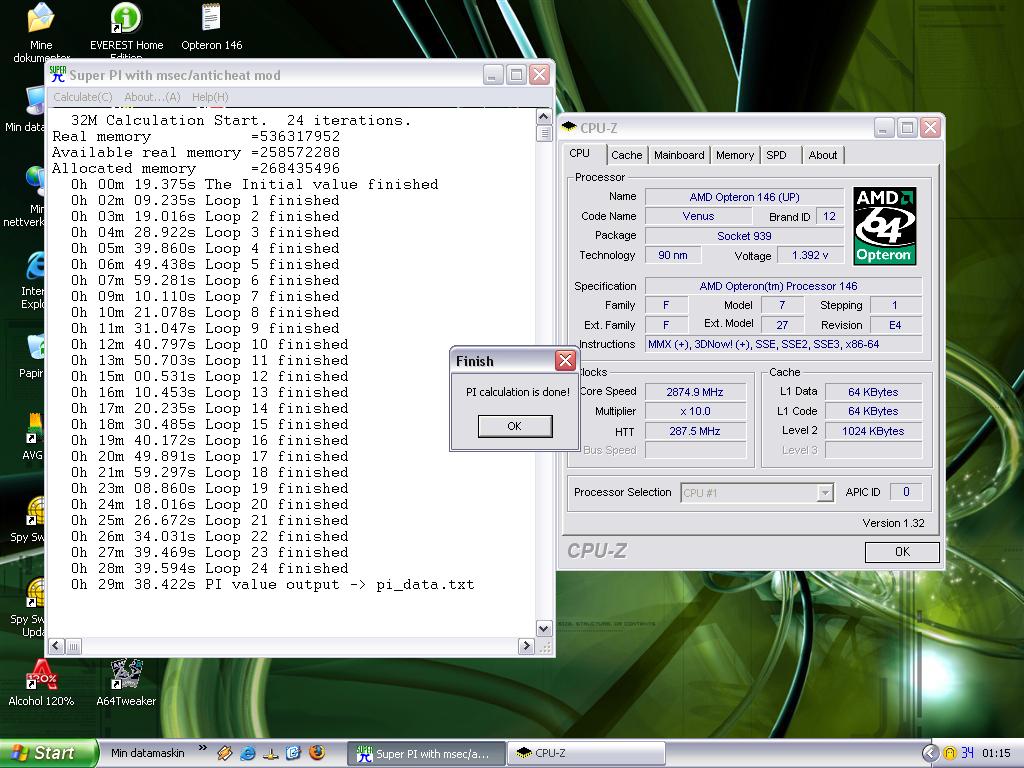Click the PI value output pi_data.txt line
This screenshot has height=768, width=1024.
272,585
